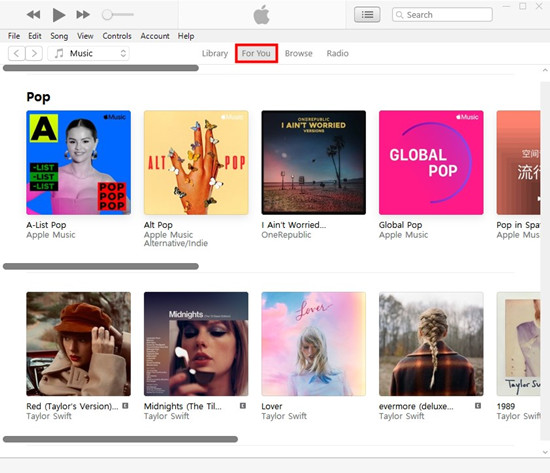Click the Pop section heading
Viewport: 550px width, 473px height.
point(38,97)
